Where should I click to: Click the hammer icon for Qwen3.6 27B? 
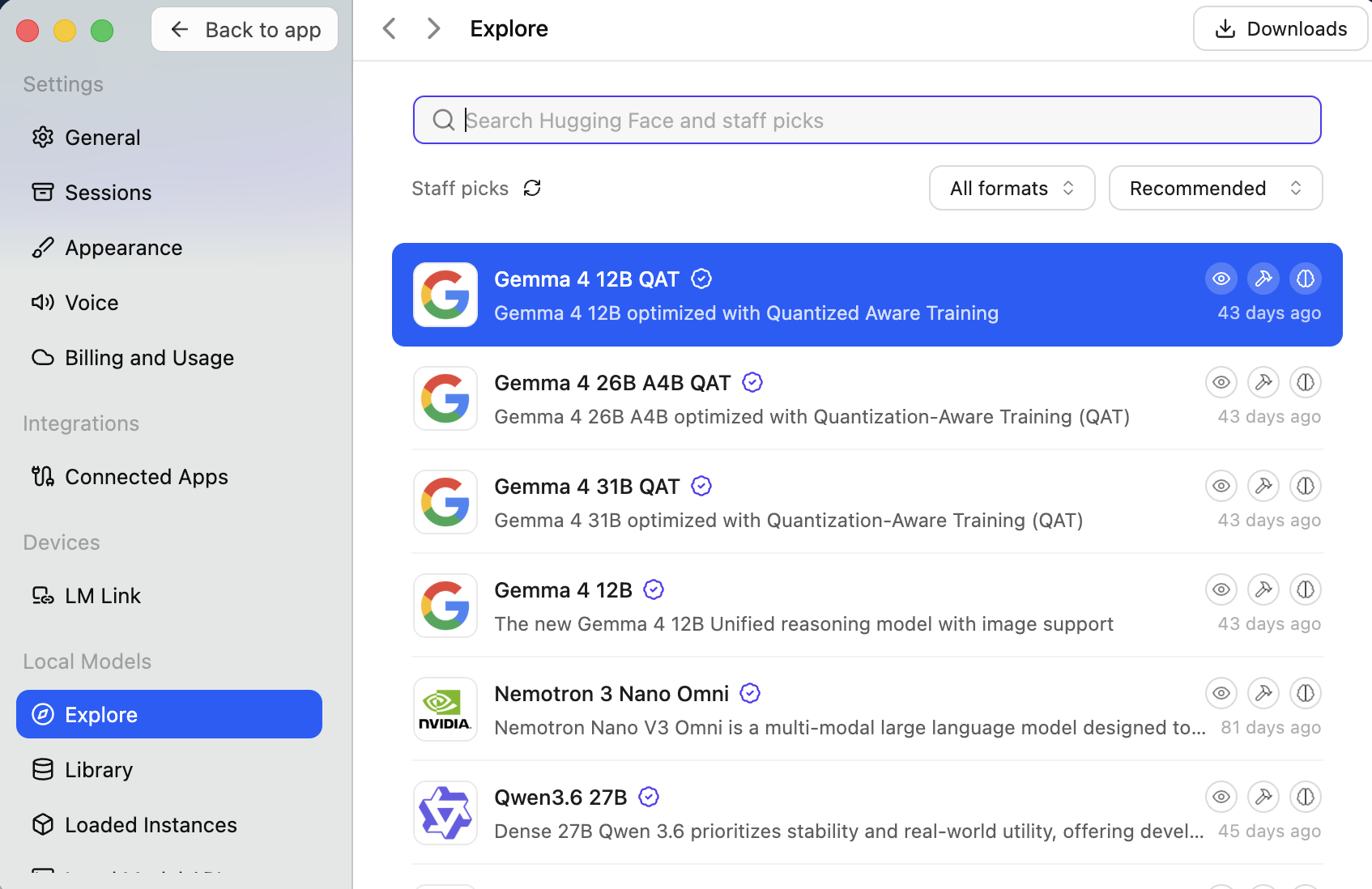tap(1263, 797)
